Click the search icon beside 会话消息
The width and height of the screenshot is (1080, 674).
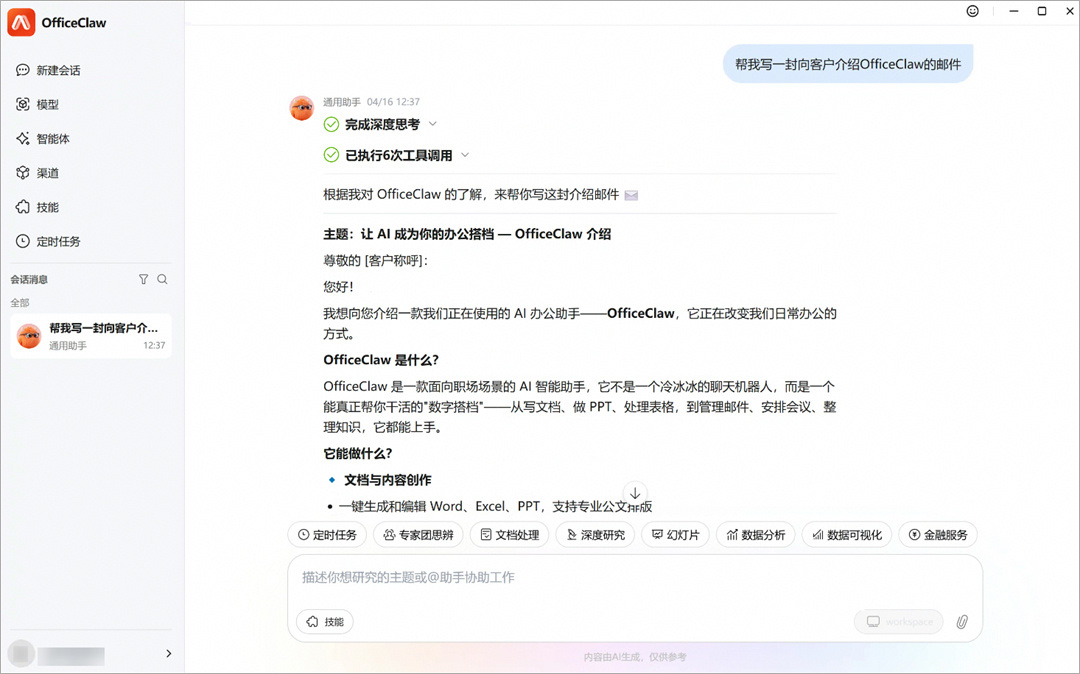(x=163, y=280)
